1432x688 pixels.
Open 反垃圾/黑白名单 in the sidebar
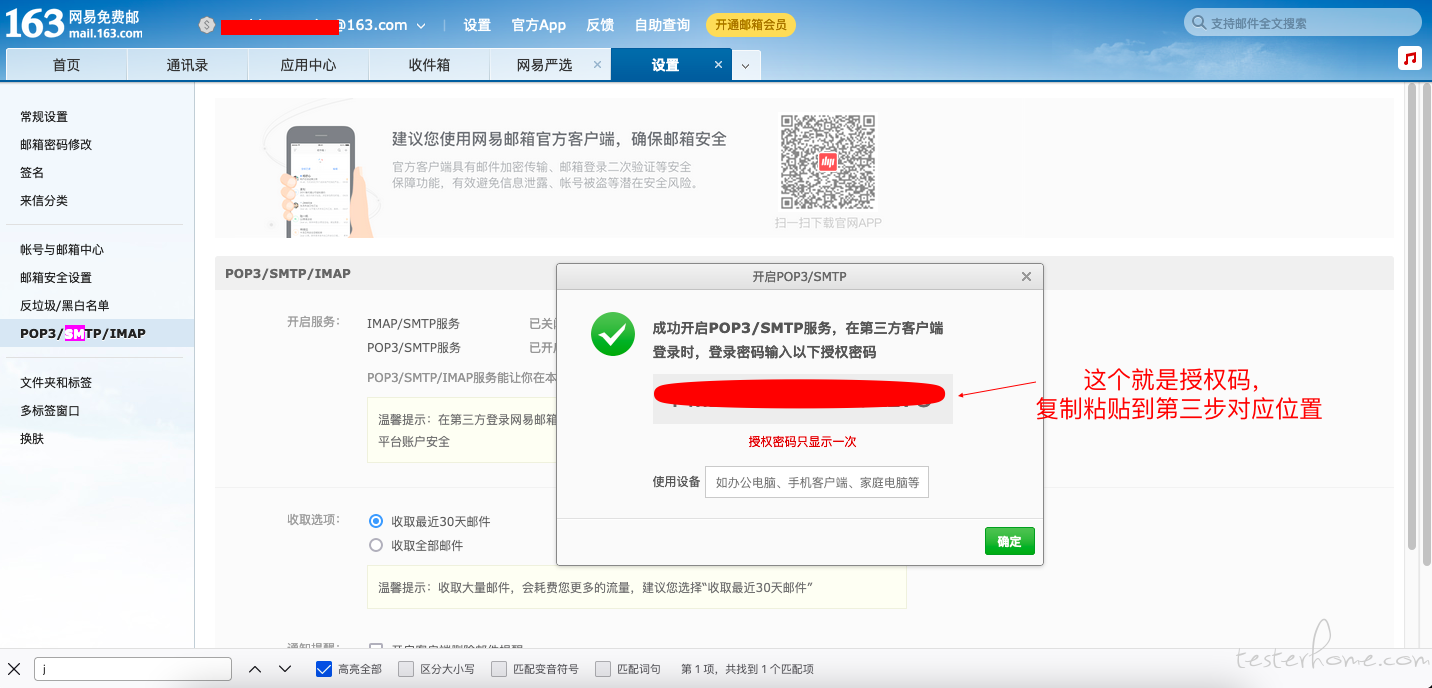(65, 305)
